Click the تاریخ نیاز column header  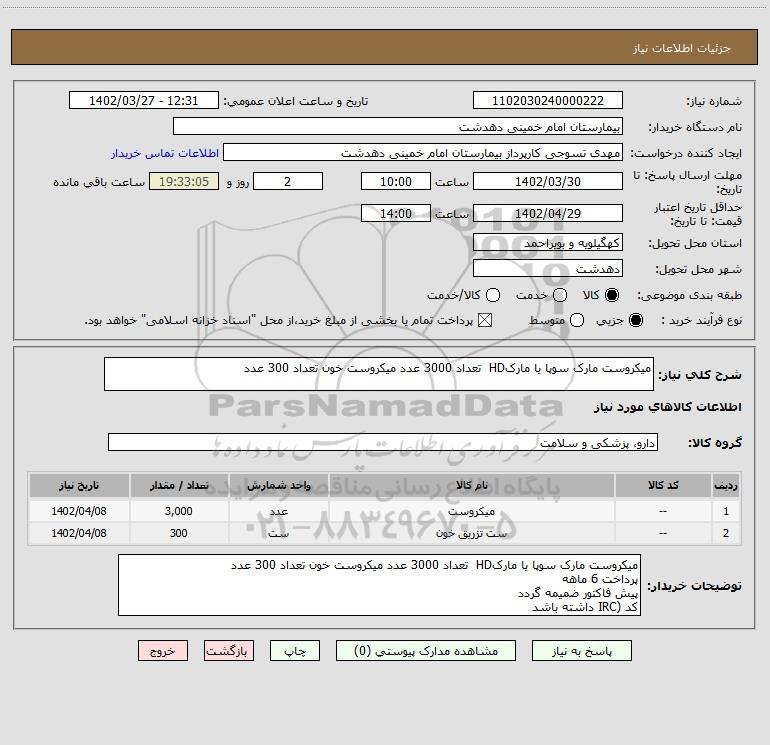click(x=79, y=485)
